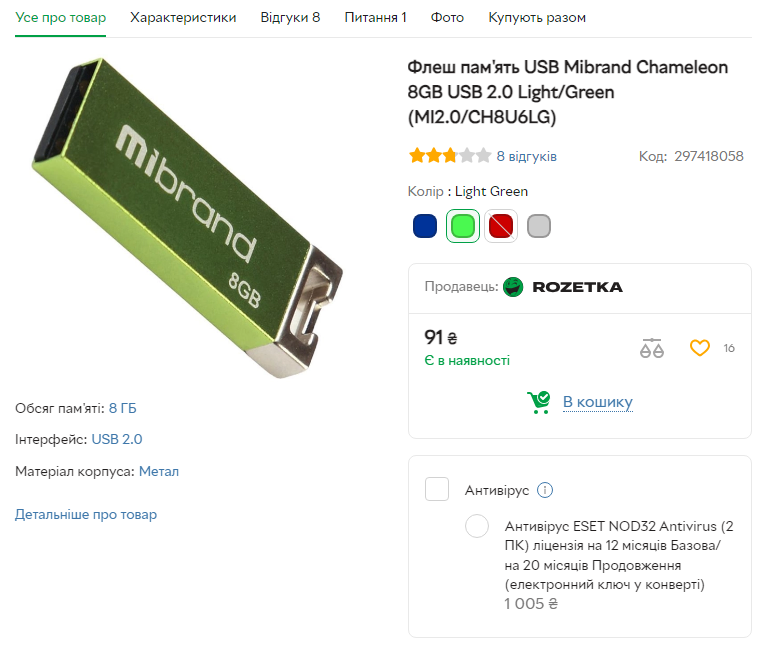Go to the Фото tab
Image resolution: width=761 pixels, height=646 pixels.
[447, 17]
